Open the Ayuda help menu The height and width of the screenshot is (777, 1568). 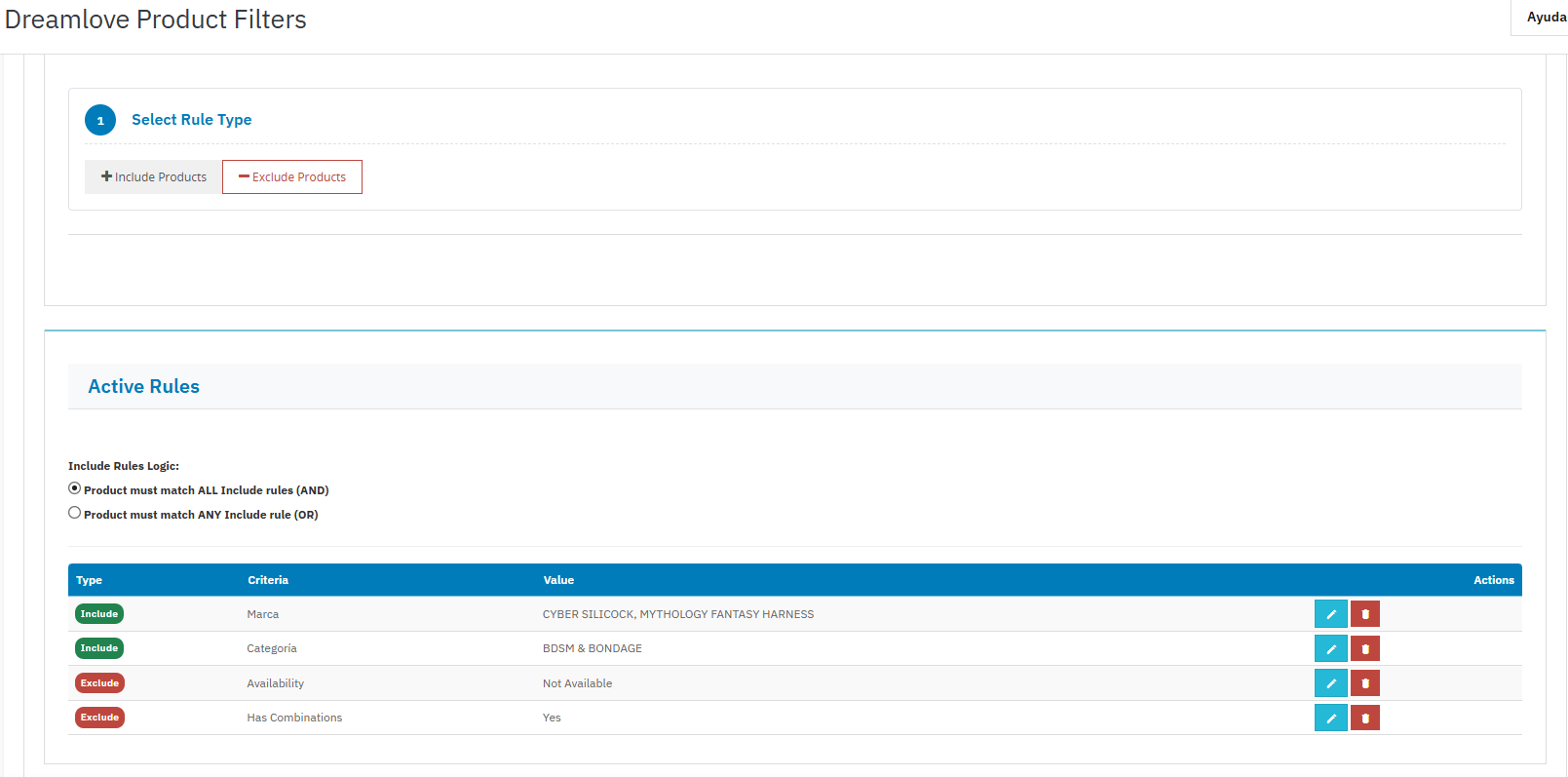pos(1546,18)
